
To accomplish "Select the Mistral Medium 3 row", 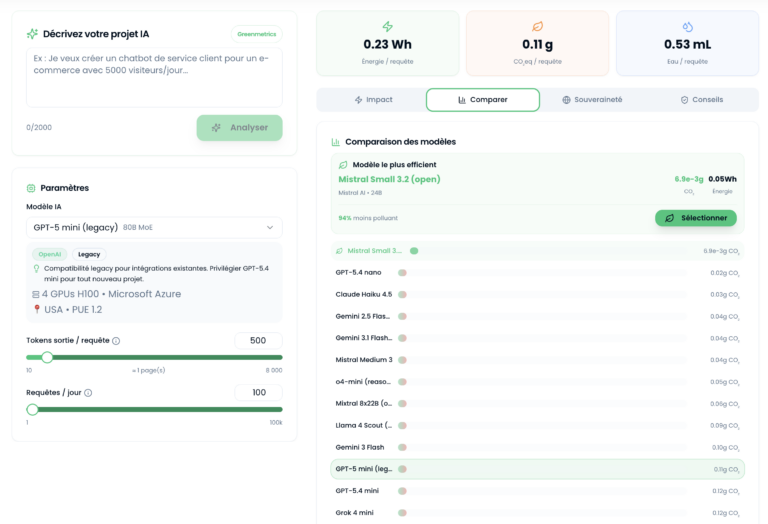I will tap(537, 360).
